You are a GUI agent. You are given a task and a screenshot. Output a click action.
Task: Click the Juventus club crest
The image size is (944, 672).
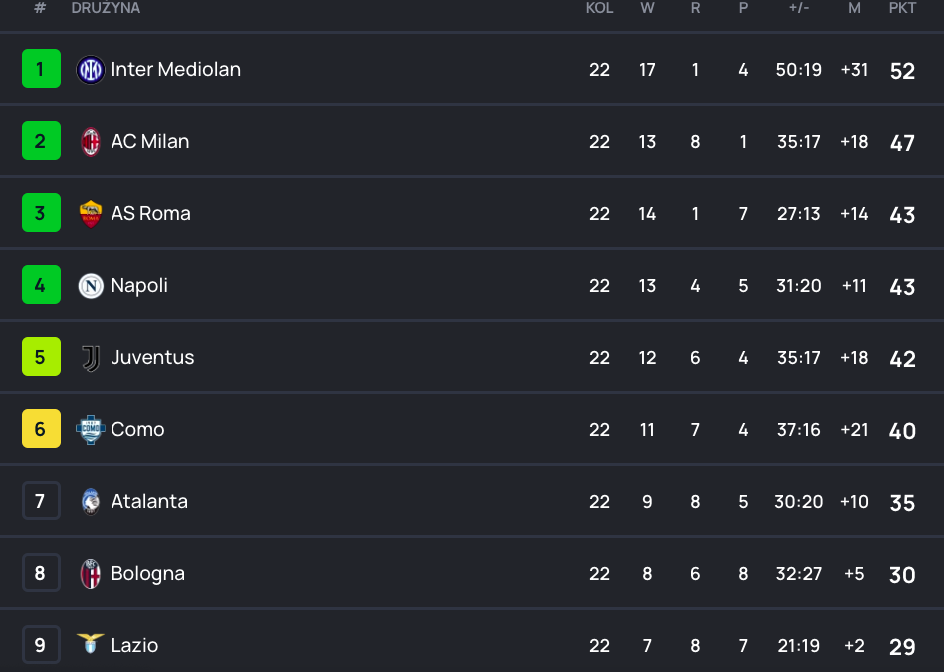tap(91, 358)
